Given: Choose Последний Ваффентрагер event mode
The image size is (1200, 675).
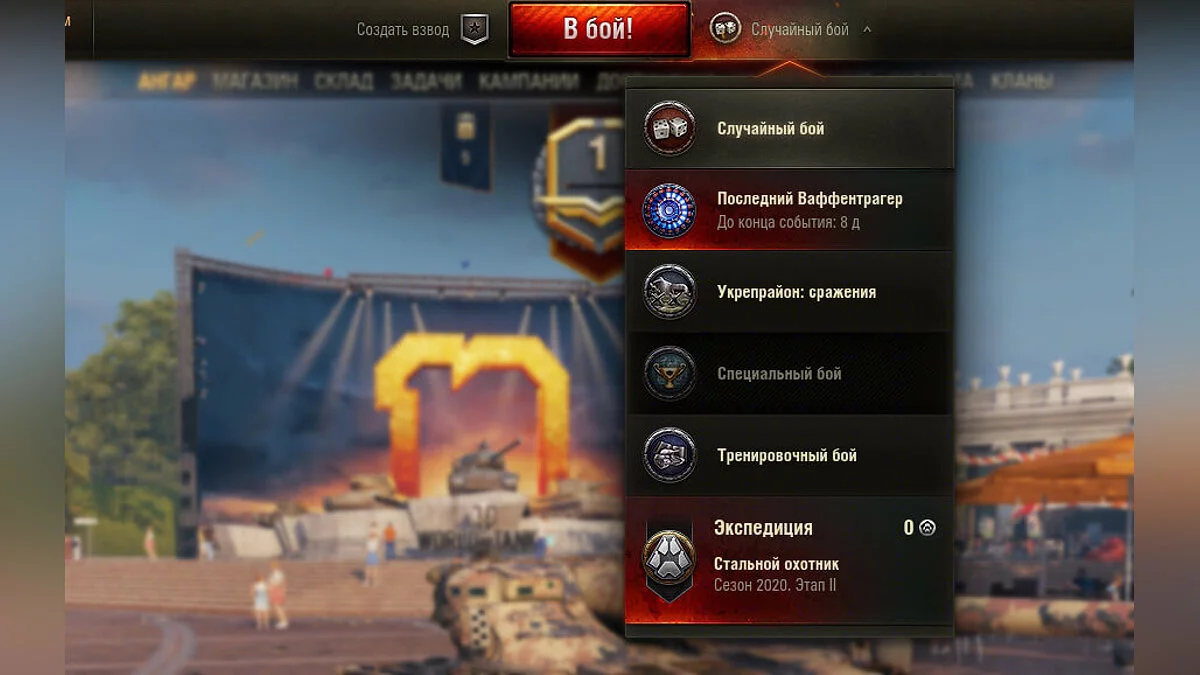Looking at the screenshot, I should click(789, 210).
